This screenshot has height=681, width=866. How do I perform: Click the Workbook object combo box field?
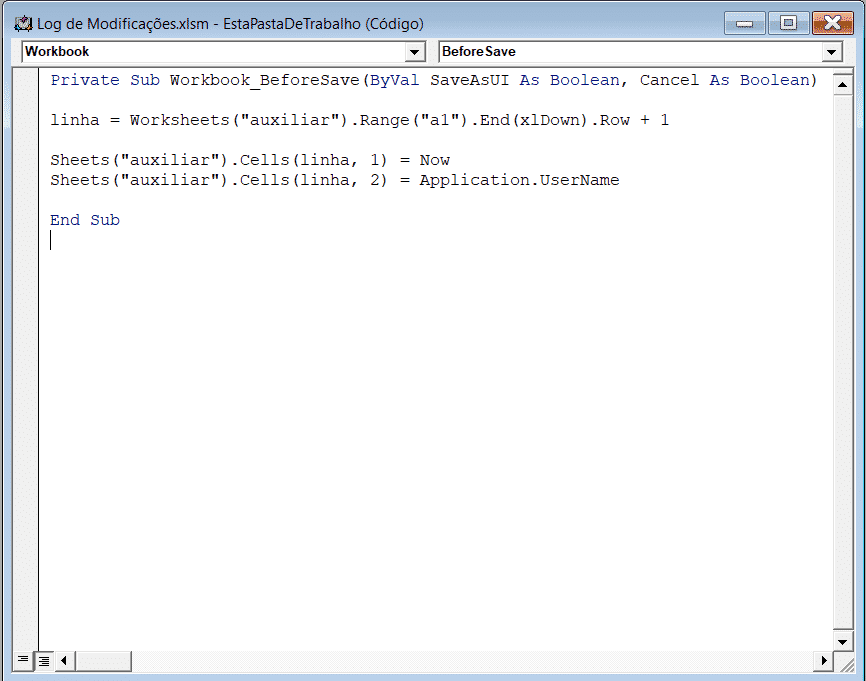(224, 52)
